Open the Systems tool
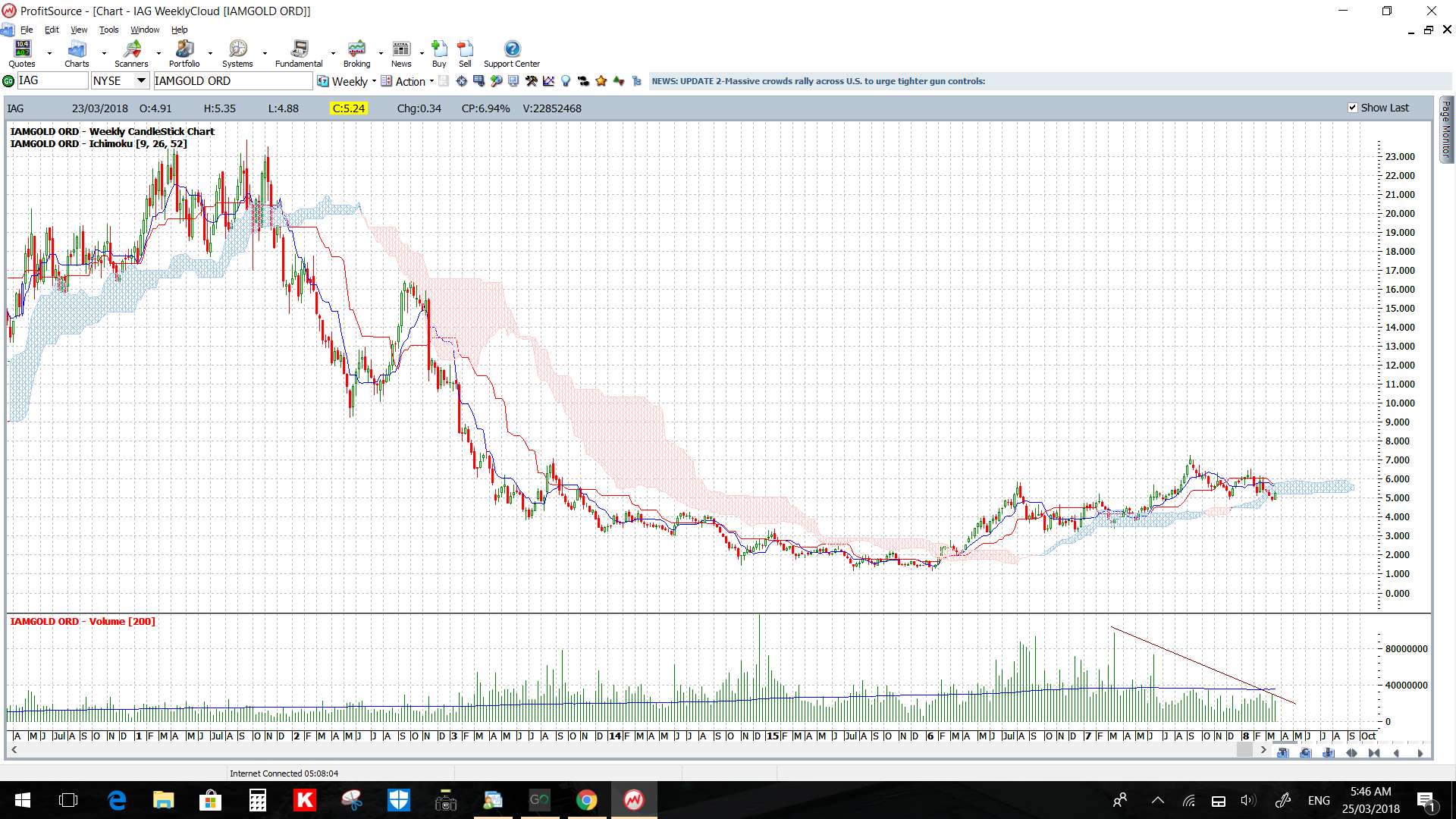 click(237, 54)
